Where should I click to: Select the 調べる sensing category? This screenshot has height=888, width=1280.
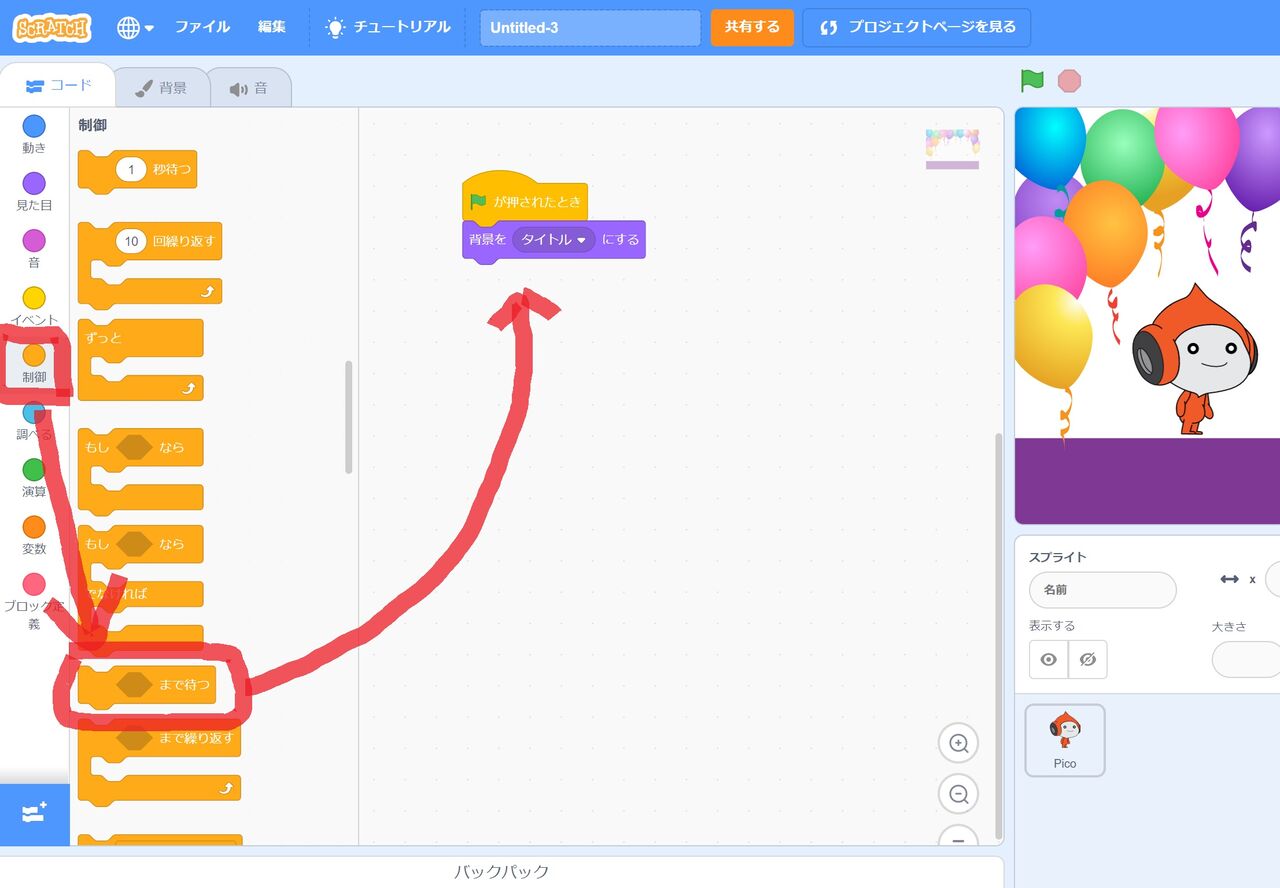pyautogui.click(x=34, y=421)
